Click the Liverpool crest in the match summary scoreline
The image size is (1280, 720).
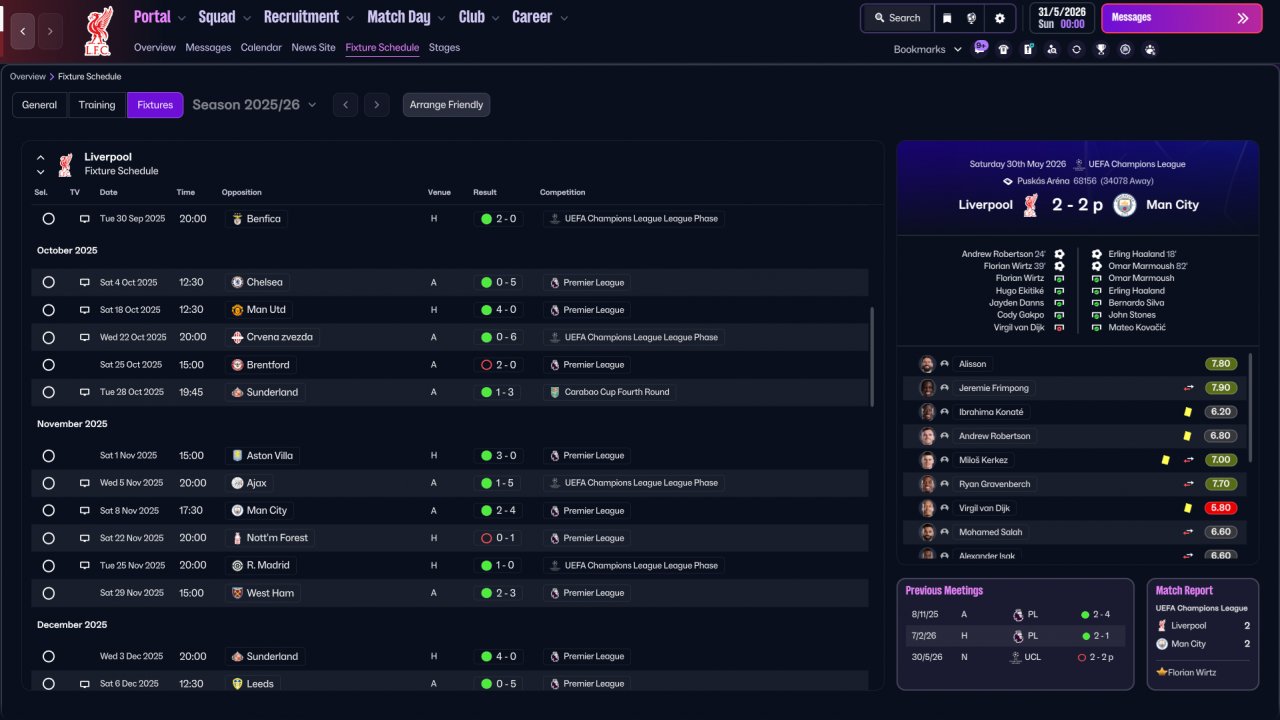tap(1031, 205)
